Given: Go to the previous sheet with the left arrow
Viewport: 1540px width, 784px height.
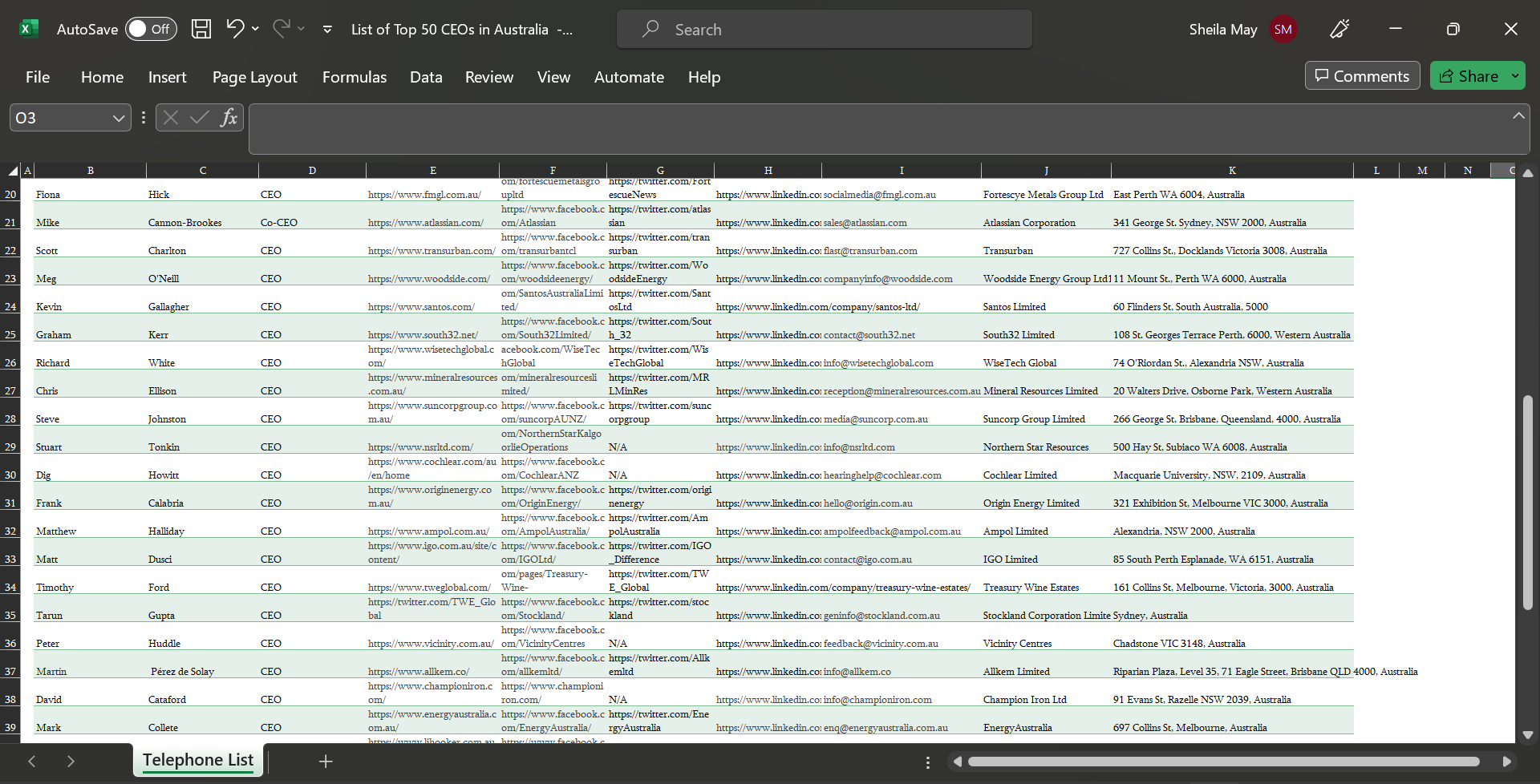Looking at the screenshot, I should (32, 762).
